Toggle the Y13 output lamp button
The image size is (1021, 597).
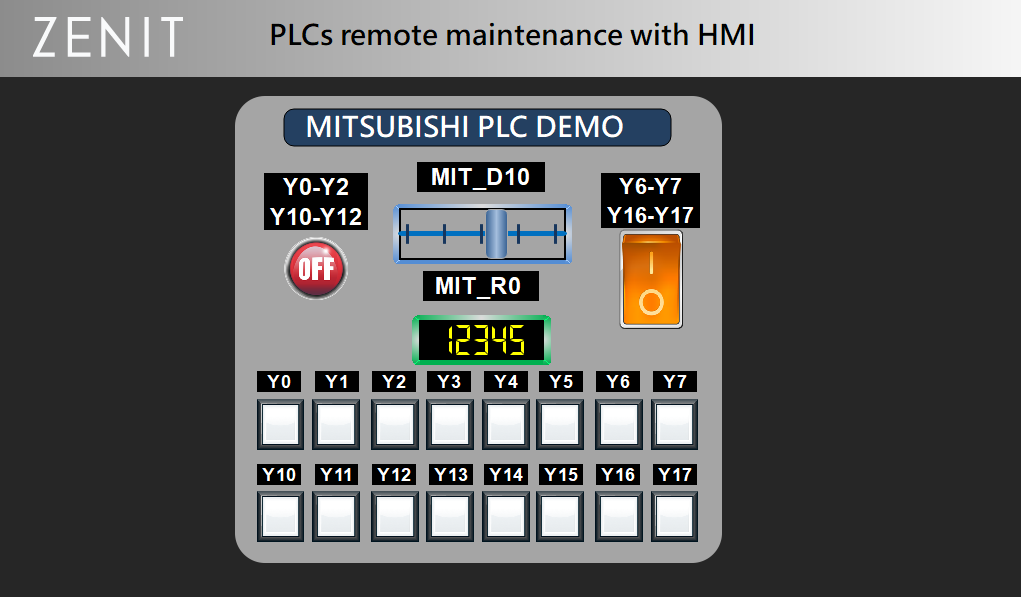(x=450, y=517)
